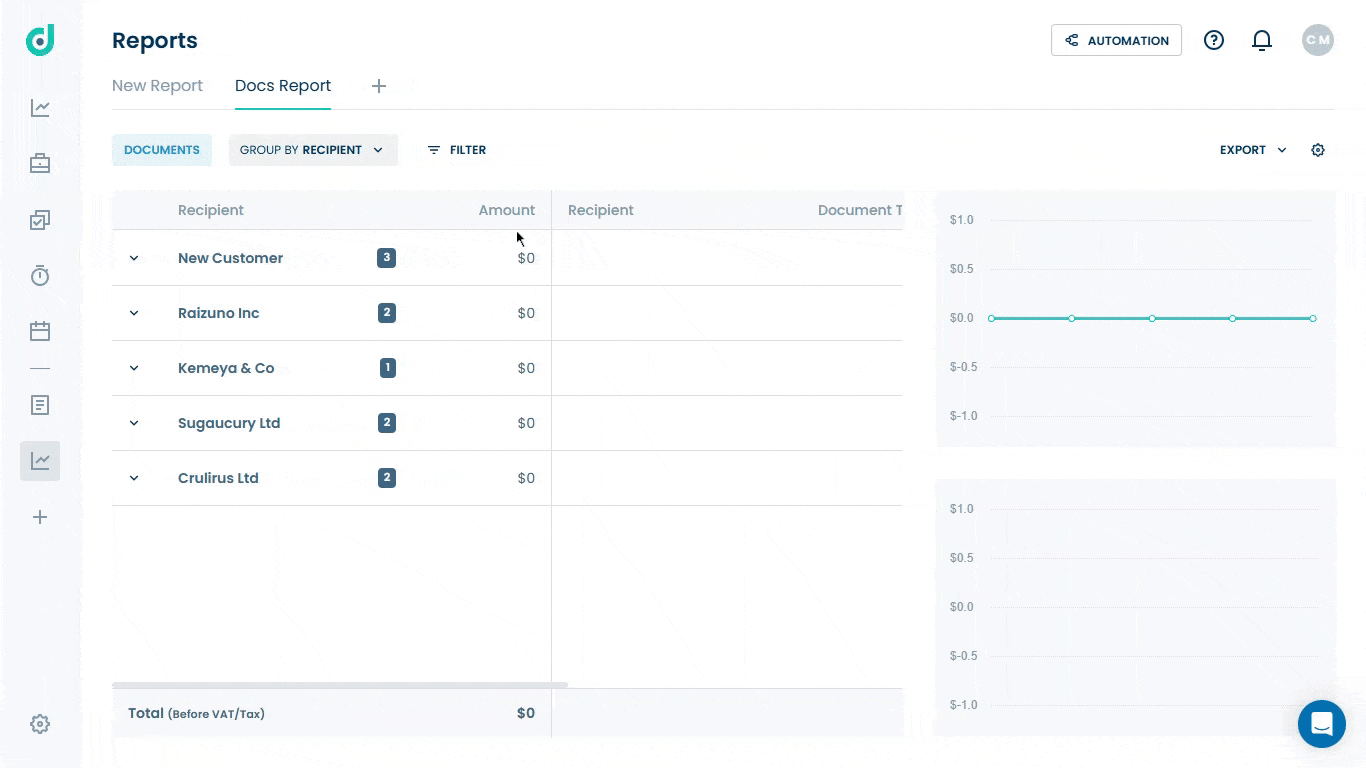Click the Reports page heading
1366x768 pixels.
pyautogui.click(x=155, y=40)
